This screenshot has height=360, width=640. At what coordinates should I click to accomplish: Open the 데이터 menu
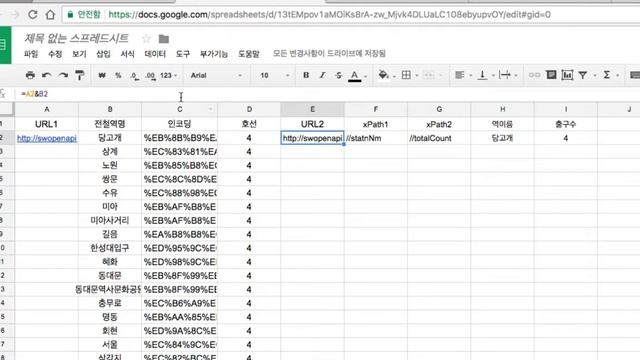155,53
